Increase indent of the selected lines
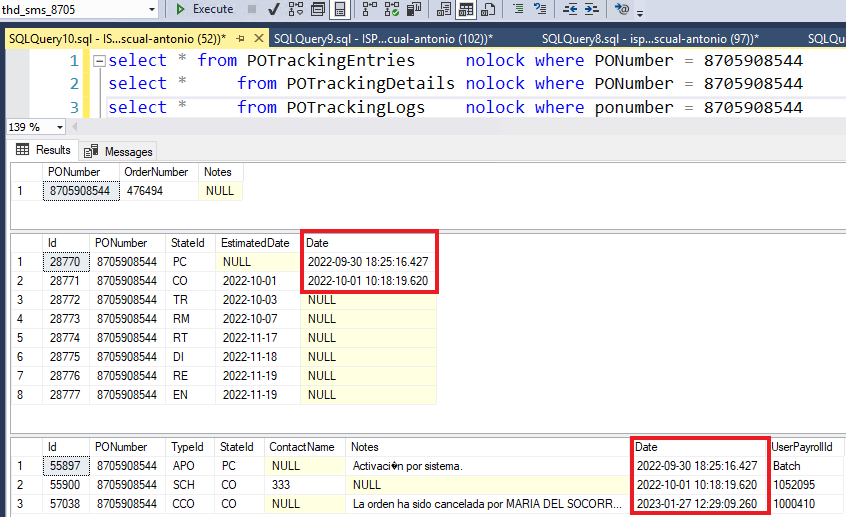The width and height of the screenshot is (846, 517). [591, 9]
